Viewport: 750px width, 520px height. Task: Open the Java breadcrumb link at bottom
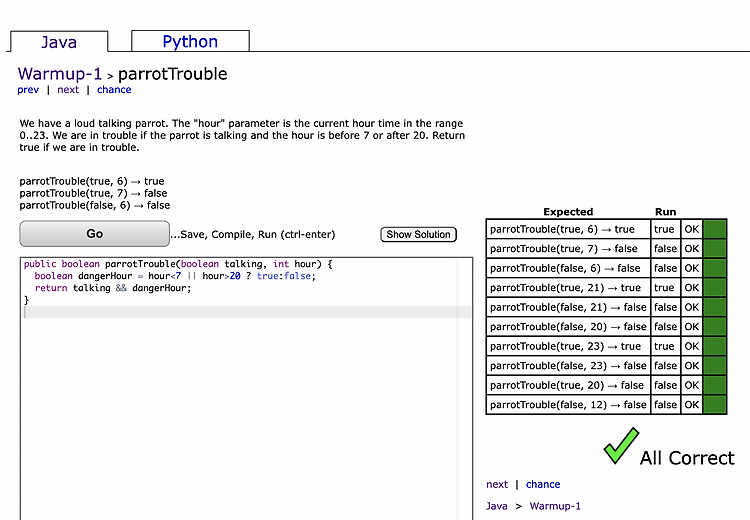[x=496, y=506]
